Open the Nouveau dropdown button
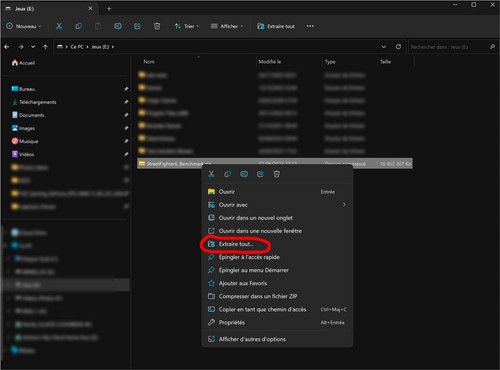Screen dimensions: 500x370 click(x=24, y=26)
